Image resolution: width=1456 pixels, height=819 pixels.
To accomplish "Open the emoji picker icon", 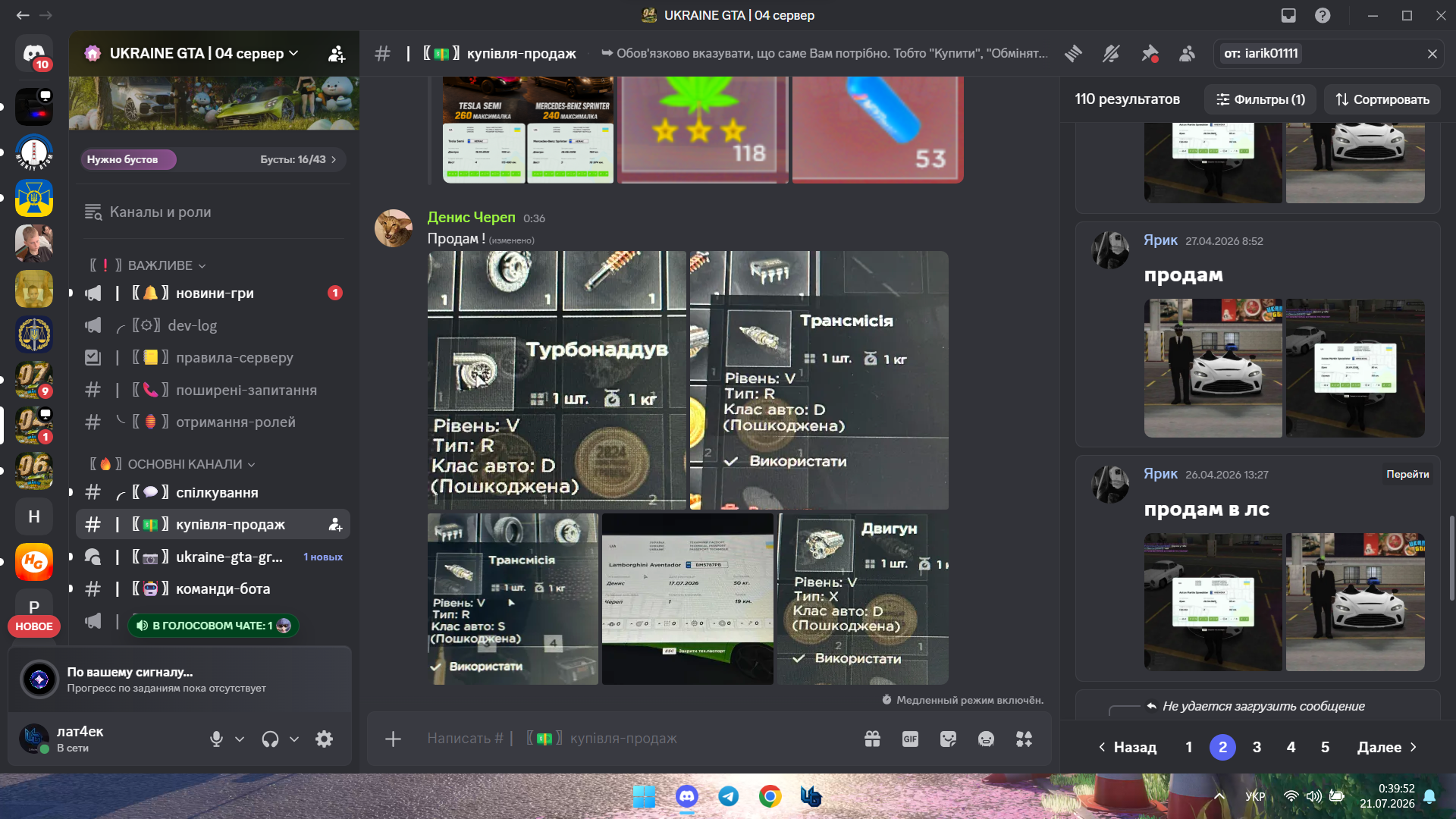I will coord(986,739).
